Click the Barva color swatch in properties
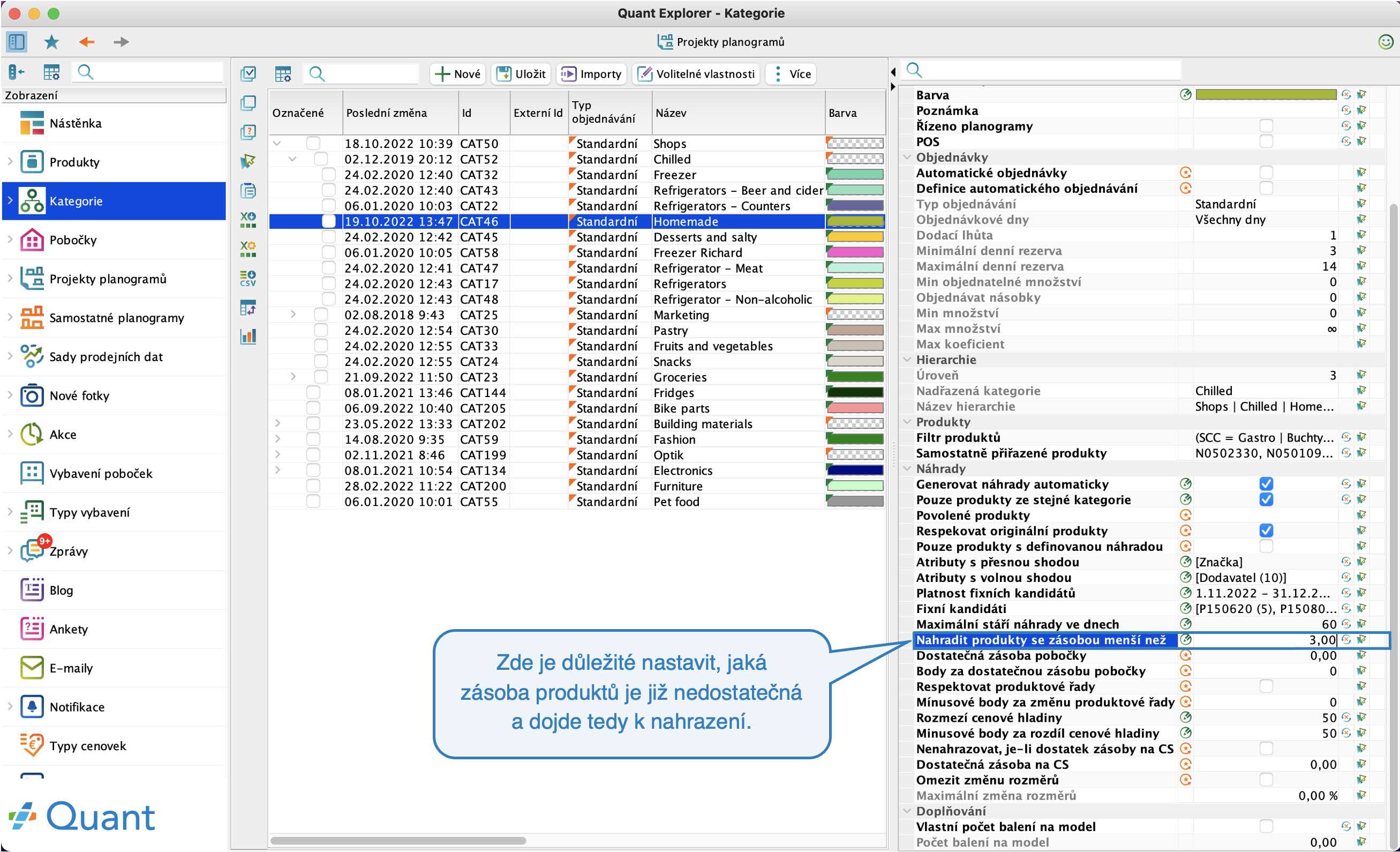This screenshot has height=852, width=1400. point(1266,94)
